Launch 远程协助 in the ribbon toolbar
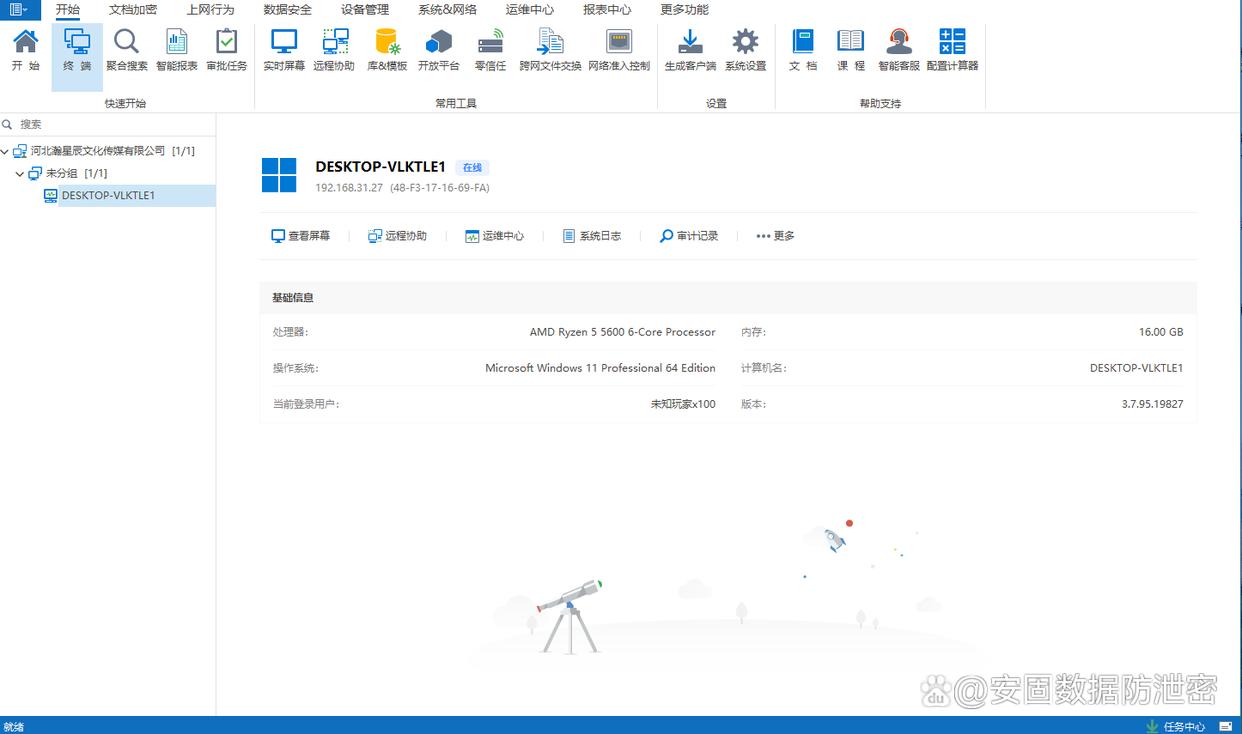 334,50
